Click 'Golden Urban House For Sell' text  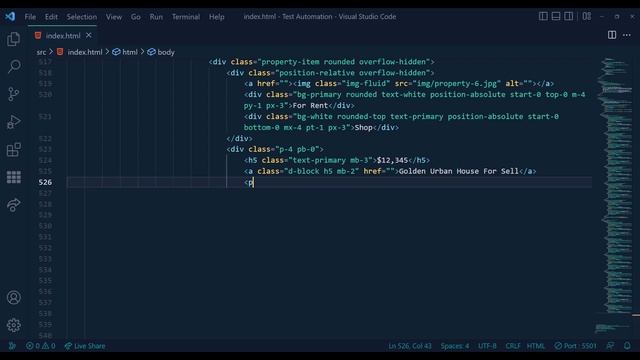pyautogui.click(x=458, y=171)
